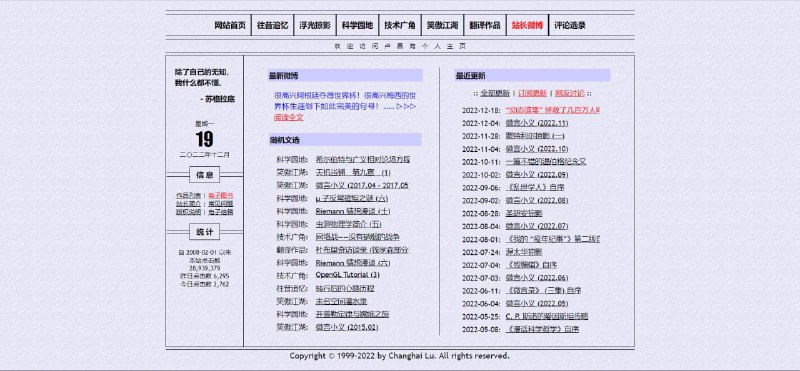The height and width of the screenshot is (371, 800).
Task: Open the 2022-07-24 渥太华掠影 link
Action: click(524, 252)
